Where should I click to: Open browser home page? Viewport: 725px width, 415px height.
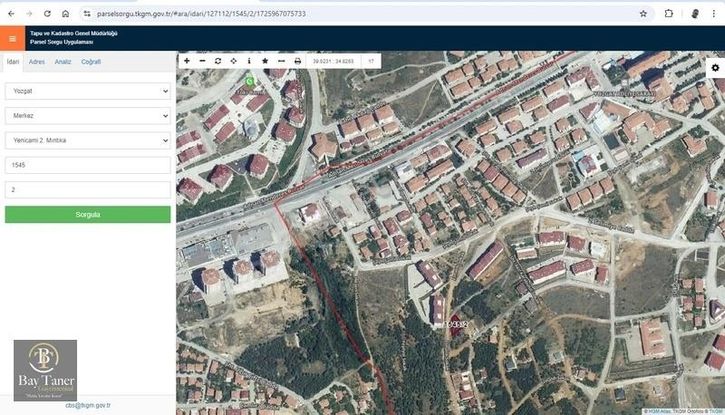coord(66,14)
